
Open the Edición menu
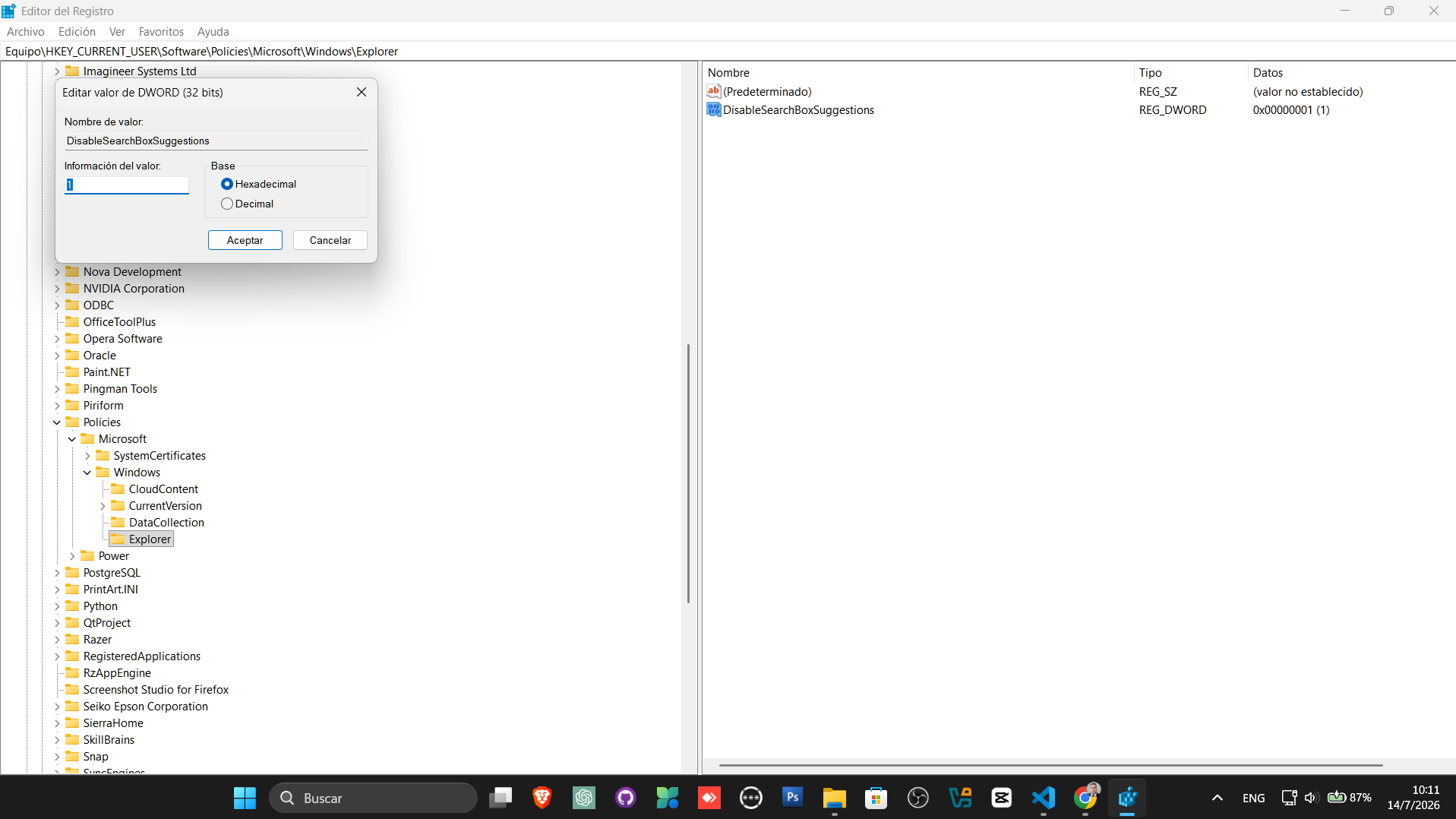77,31
